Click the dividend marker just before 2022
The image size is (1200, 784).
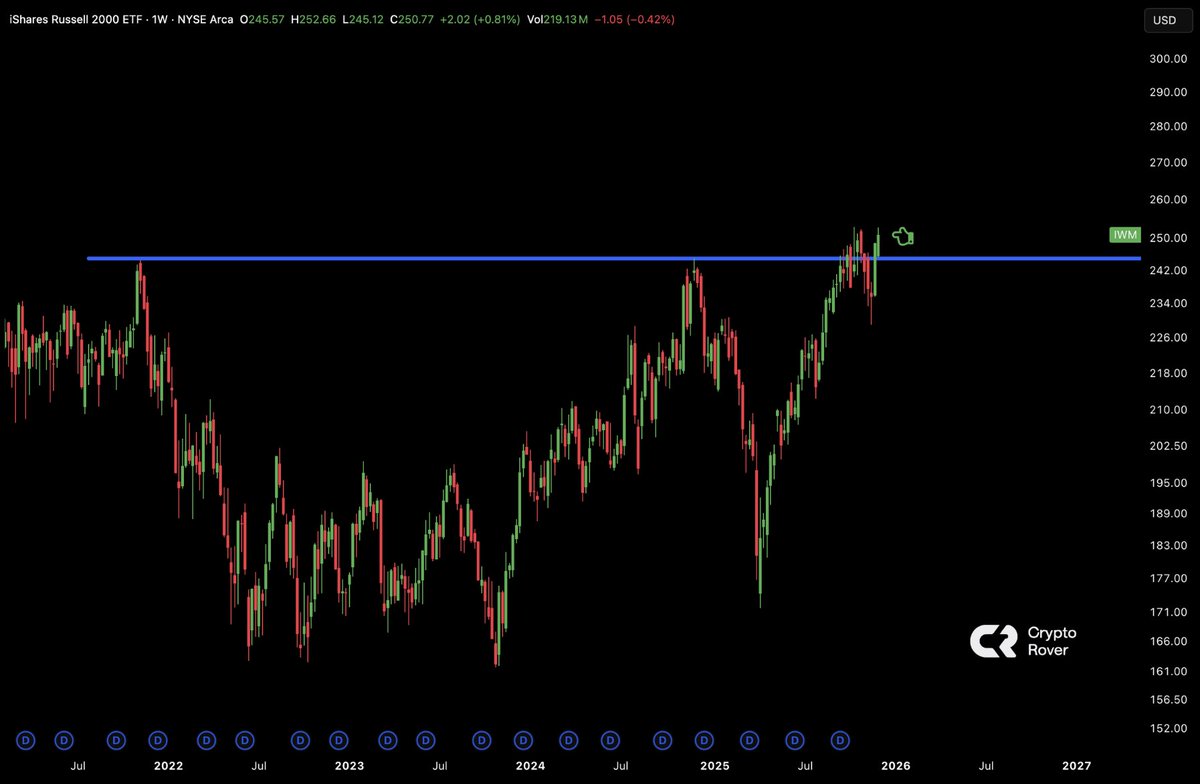click(158, 740)
